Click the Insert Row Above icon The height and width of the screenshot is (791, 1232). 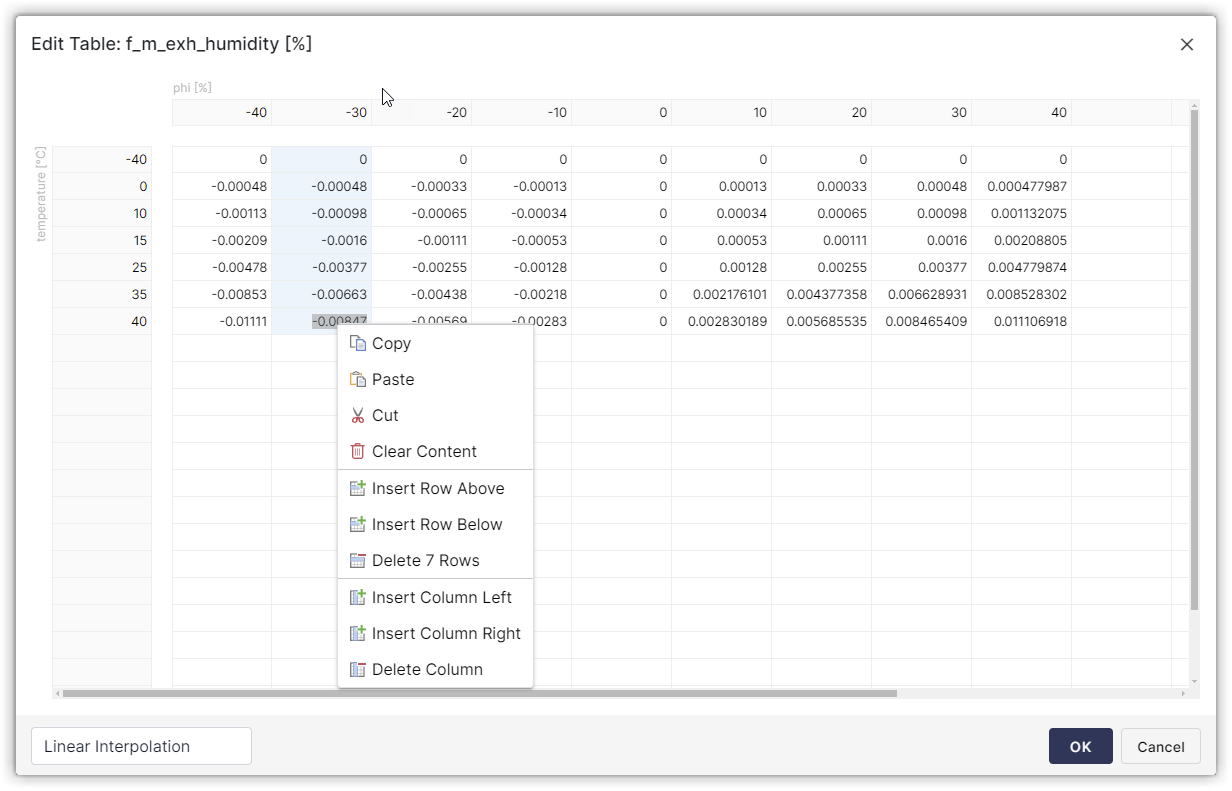[358, 488]
